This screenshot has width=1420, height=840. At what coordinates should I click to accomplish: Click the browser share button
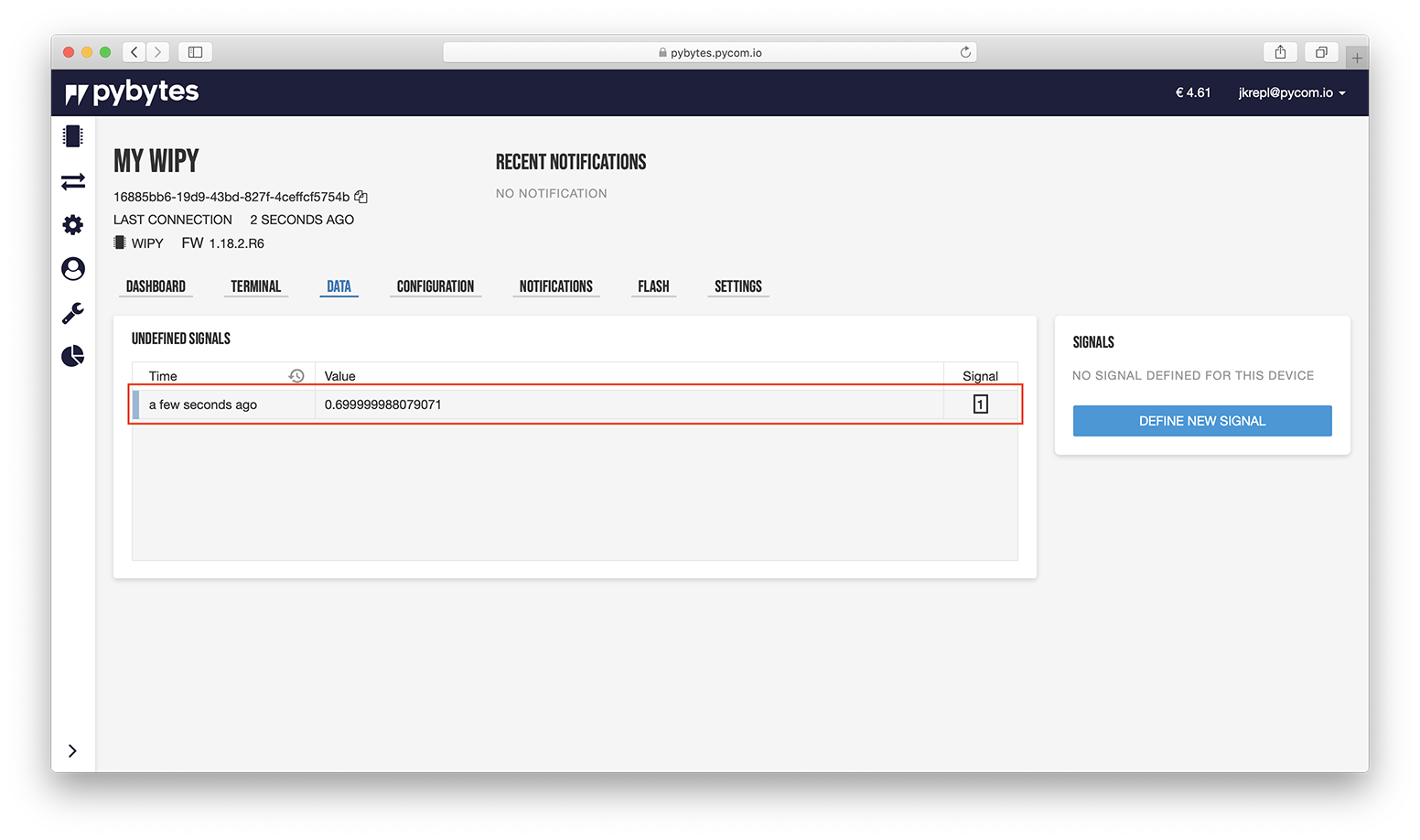[1280, 52]
